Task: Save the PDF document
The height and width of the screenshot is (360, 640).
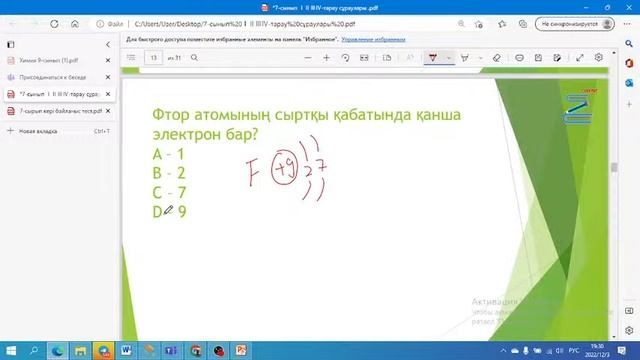Action: 538,58
